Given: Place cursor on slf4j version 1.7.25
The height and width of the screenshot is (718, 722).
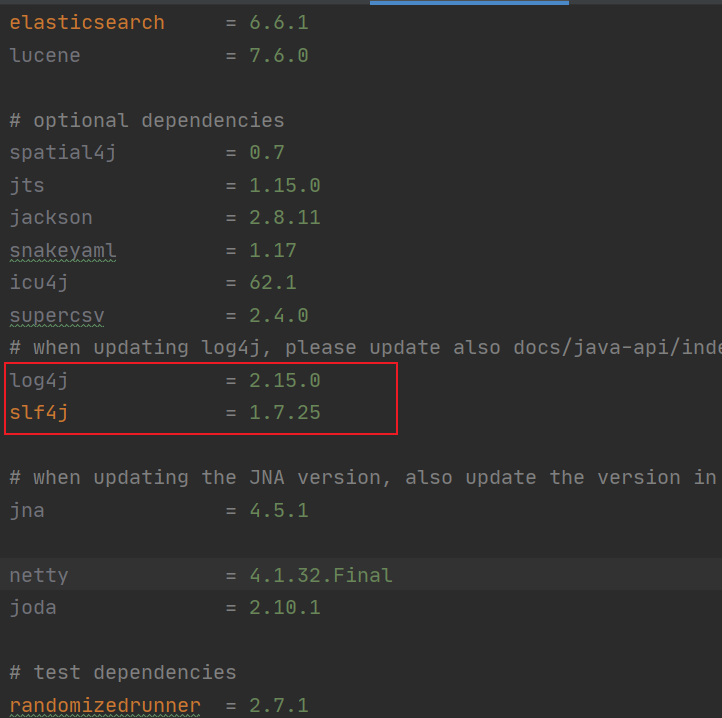Looking at the screenshot, I should coord(285,412).
